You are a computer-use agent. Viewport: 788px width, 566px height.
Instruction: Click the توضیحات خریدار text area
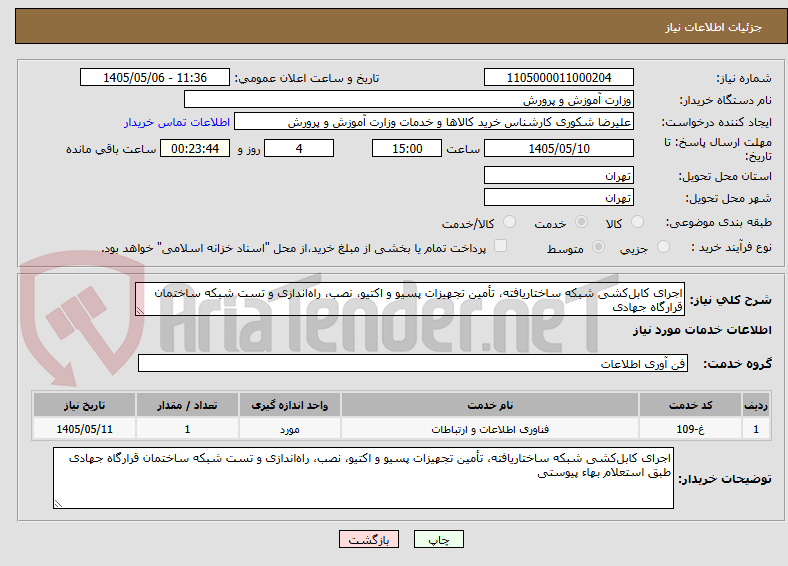(x=363, y=478)
